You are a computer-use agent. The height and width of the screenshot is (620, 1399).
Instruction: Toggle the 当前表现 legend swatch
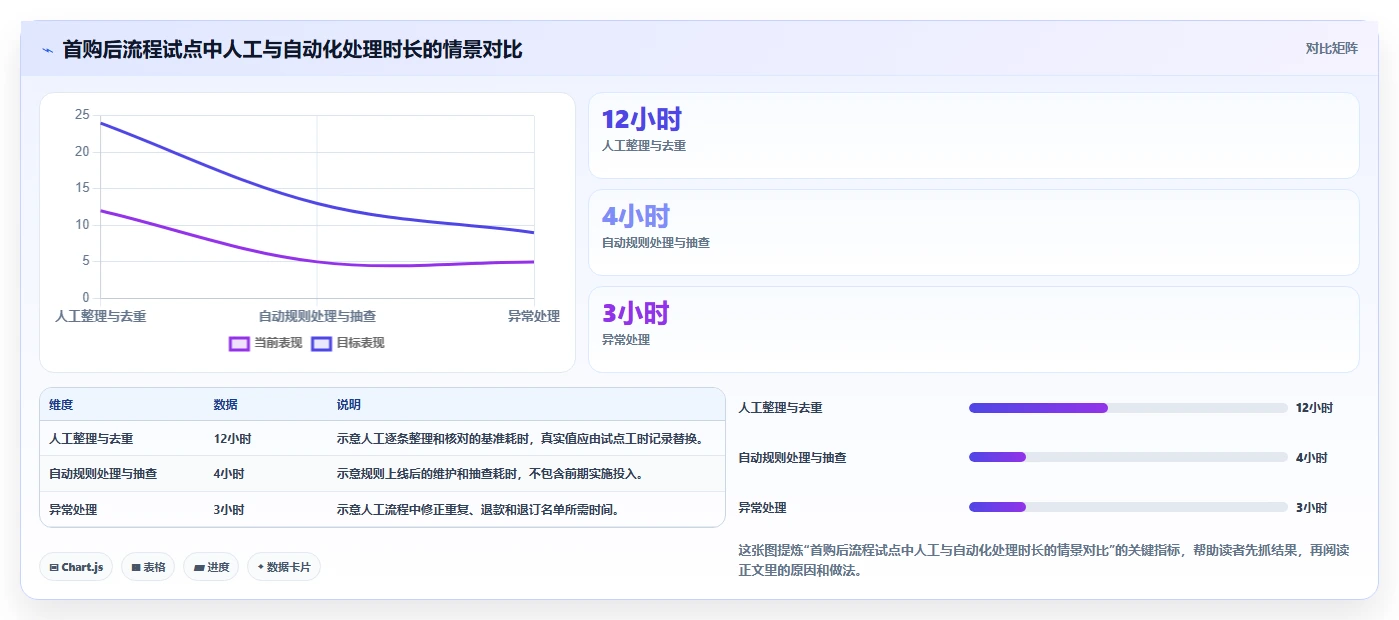[x=239, y=343]
